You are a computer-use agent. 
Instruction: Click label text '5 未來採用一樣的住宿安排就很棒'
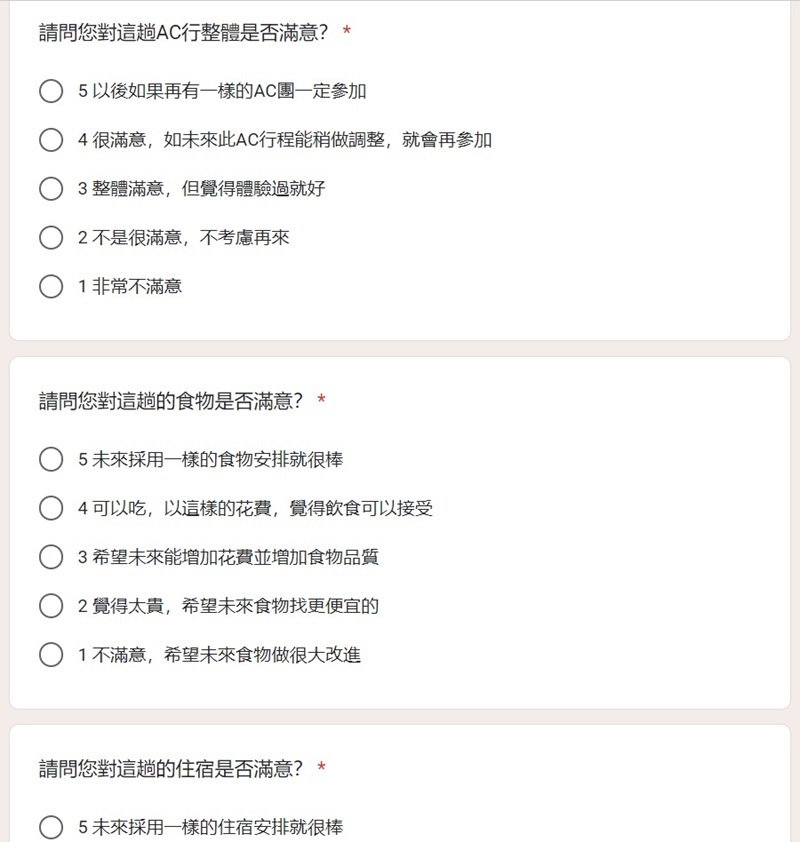click(x=210, y=827)
